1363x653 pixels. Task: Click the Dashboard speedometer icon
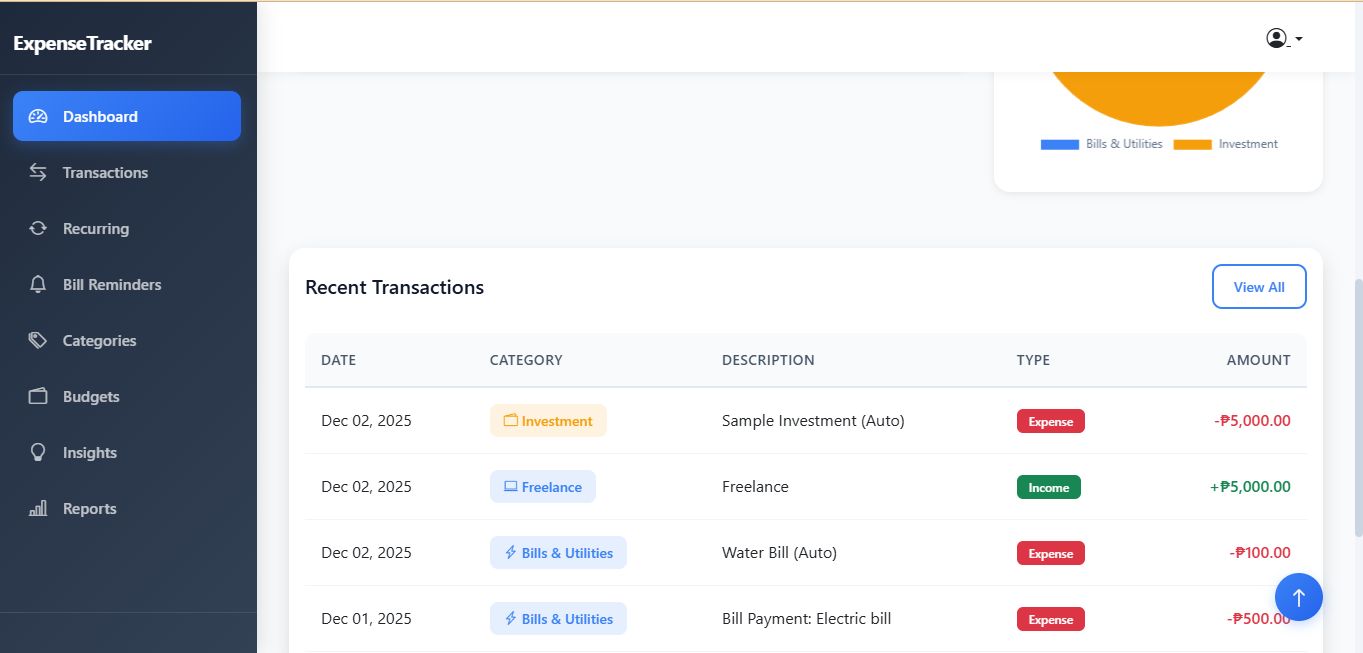click(38, 116)
